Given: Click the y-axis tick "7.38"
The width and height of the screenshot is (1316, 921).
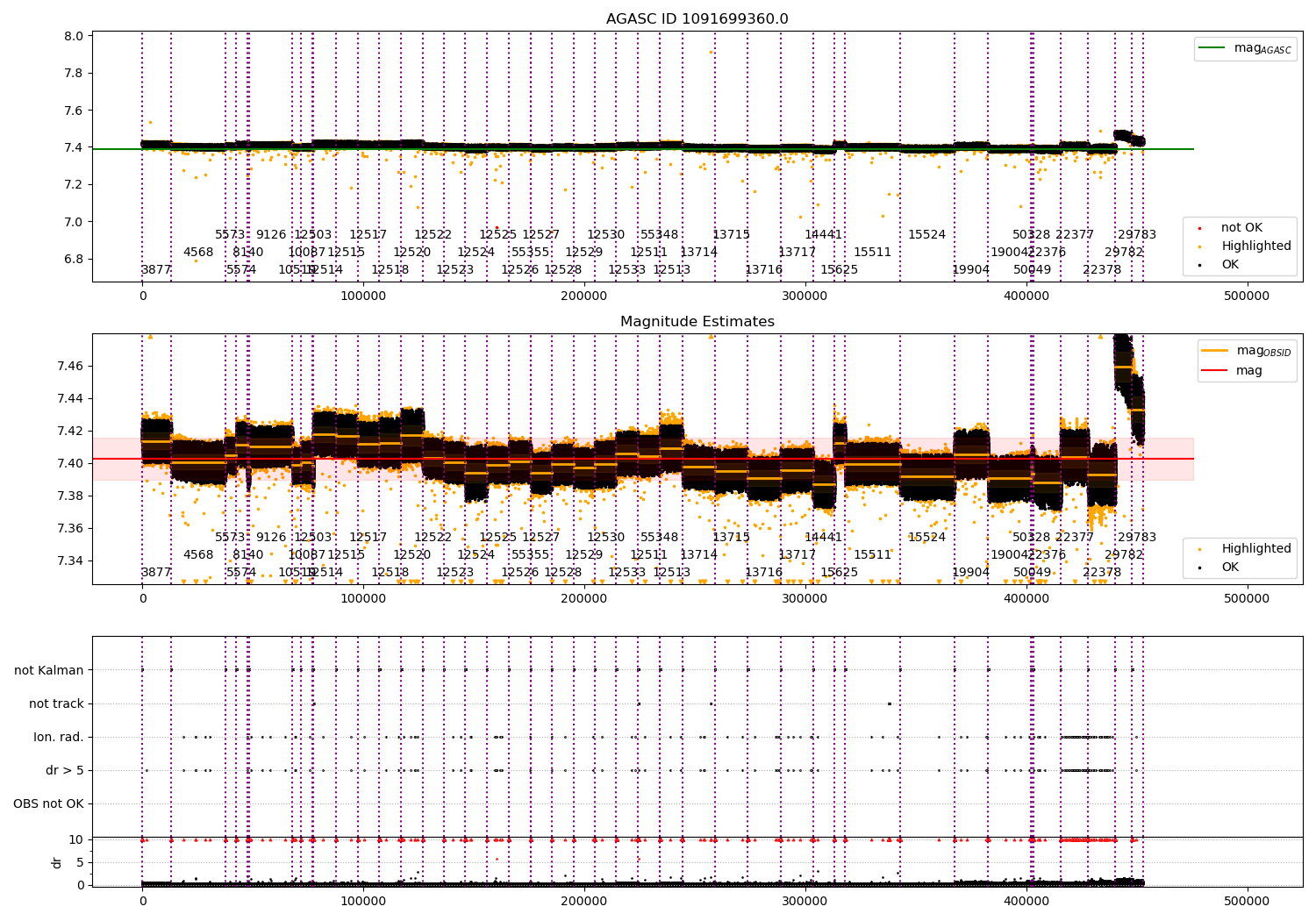Looking at the screenshot, I should pyautogui.click(x=70, y=496).
